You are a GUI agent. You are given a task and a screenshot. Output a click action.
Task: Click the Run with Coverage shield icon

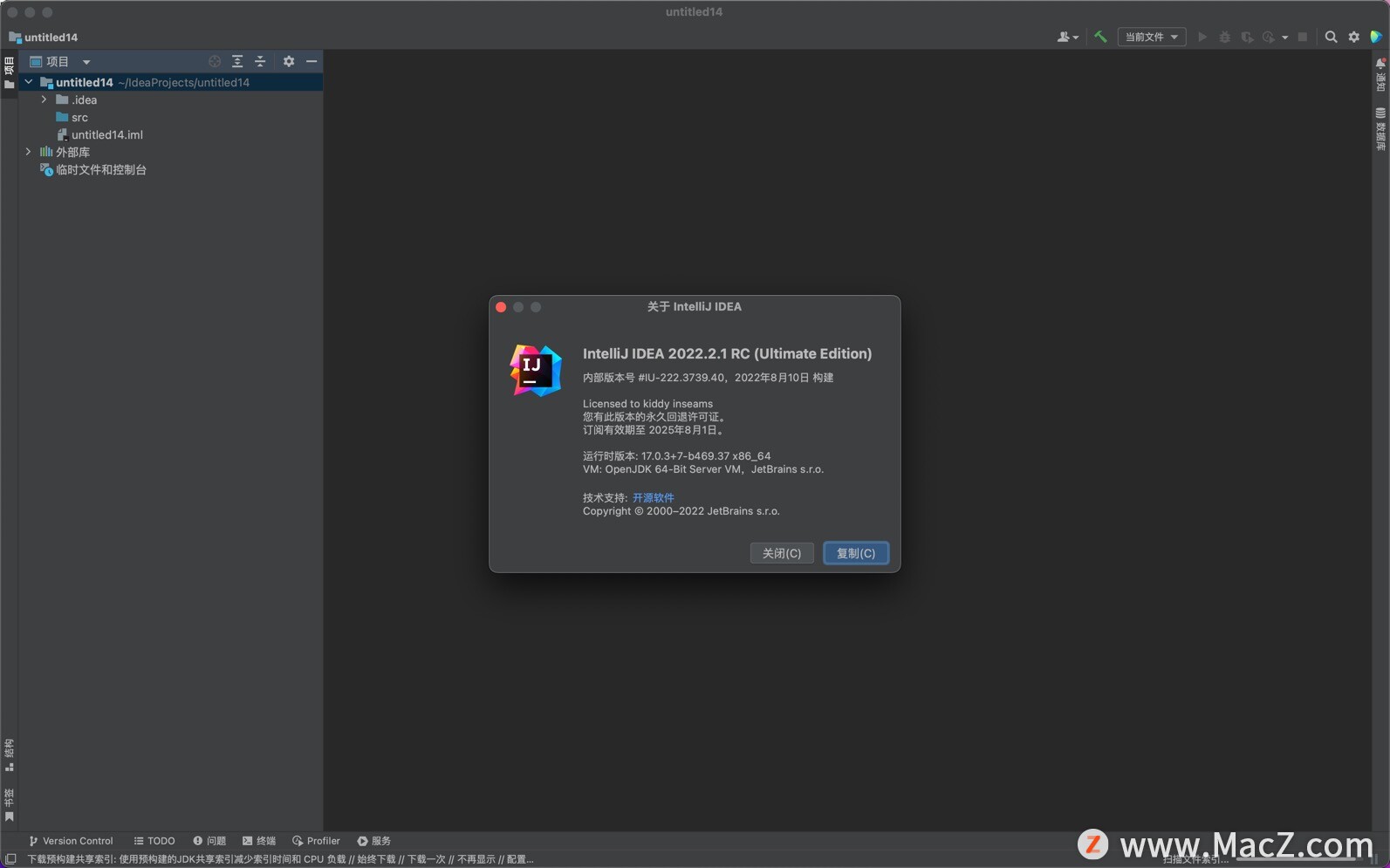coord(1247,37)
